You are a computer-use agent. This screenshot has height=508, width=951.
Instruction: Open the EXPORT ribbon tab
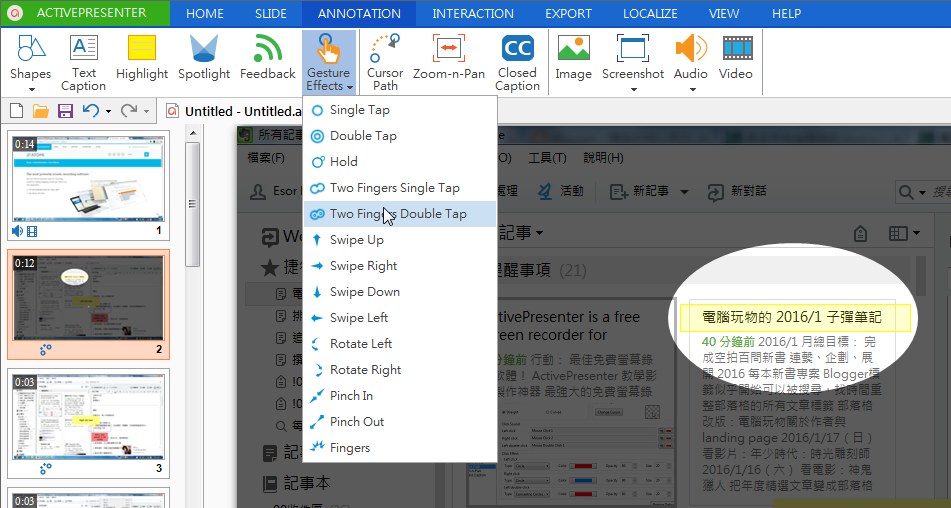[568, 13]
